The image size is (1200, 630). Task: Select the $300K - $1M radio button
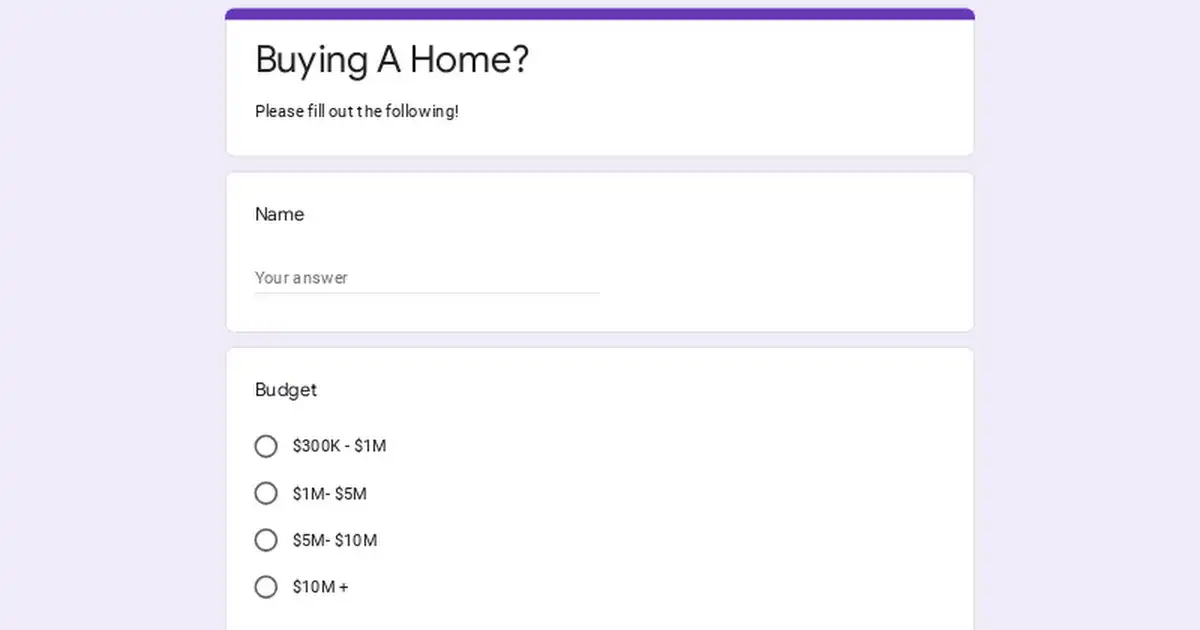click(x=266, y=446)
